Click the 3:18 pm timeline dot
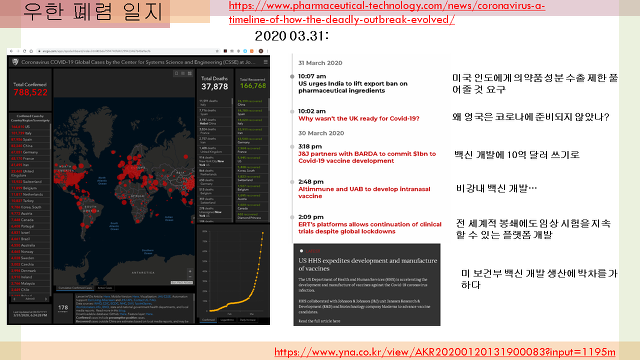Image resolution: width=640 pixels, height=360 pixels. point(292,147)
